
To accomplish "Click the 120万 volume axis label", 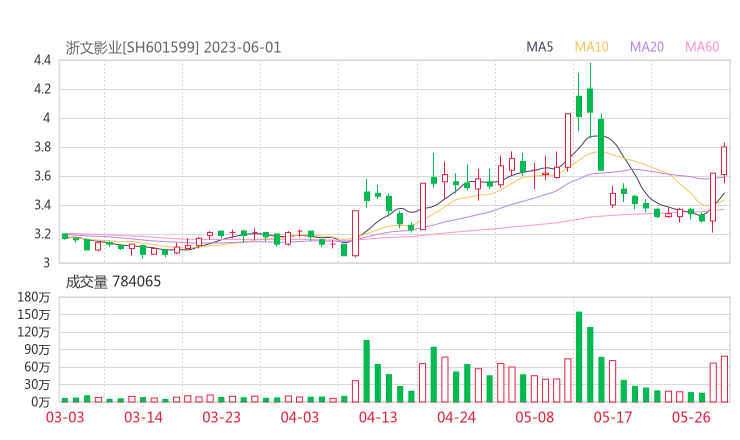I will click(x=34, y=332).
